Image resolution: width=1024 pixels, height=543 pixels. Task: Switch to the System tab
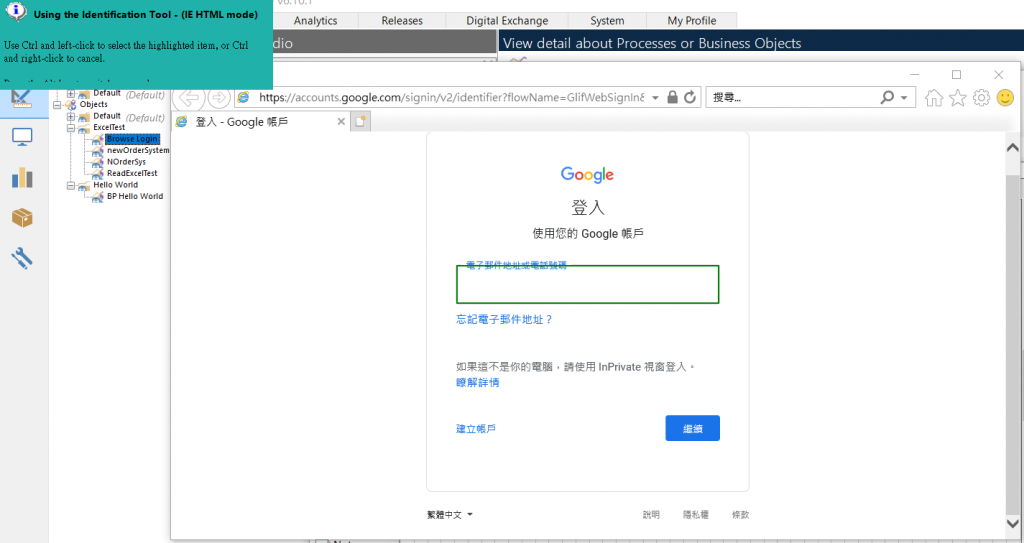tap(607, 21)
